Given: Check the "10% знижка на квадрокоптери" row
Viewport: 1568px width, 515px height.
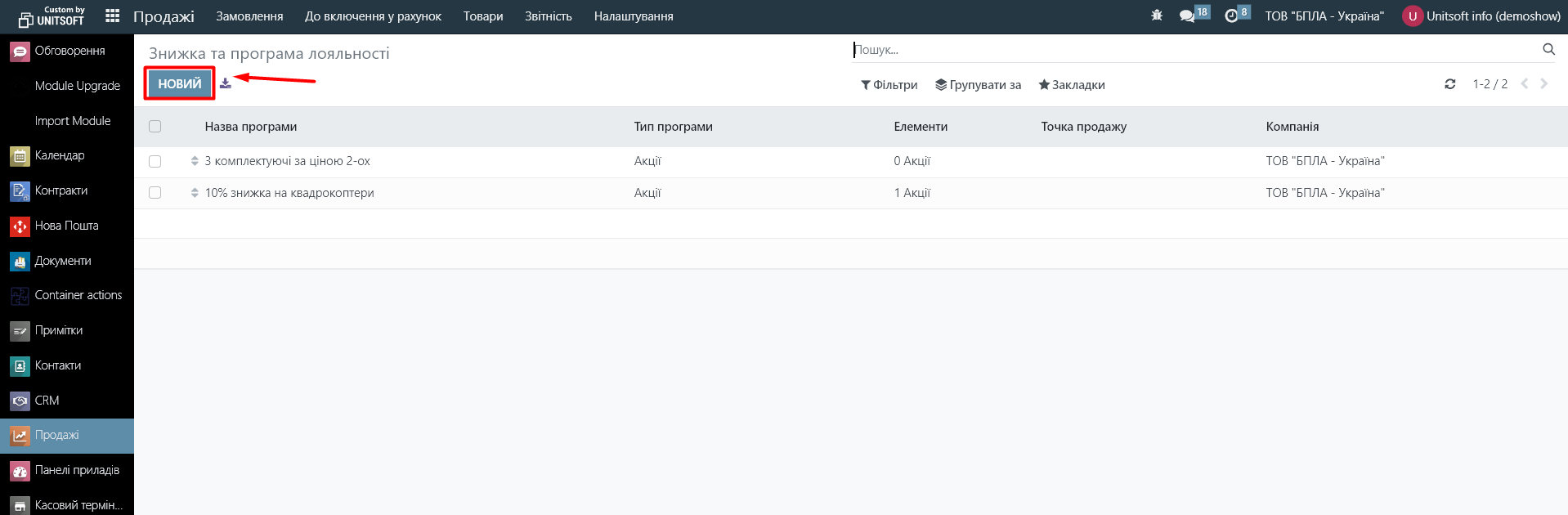Looking at the screenshot, I should coord(155,193).
